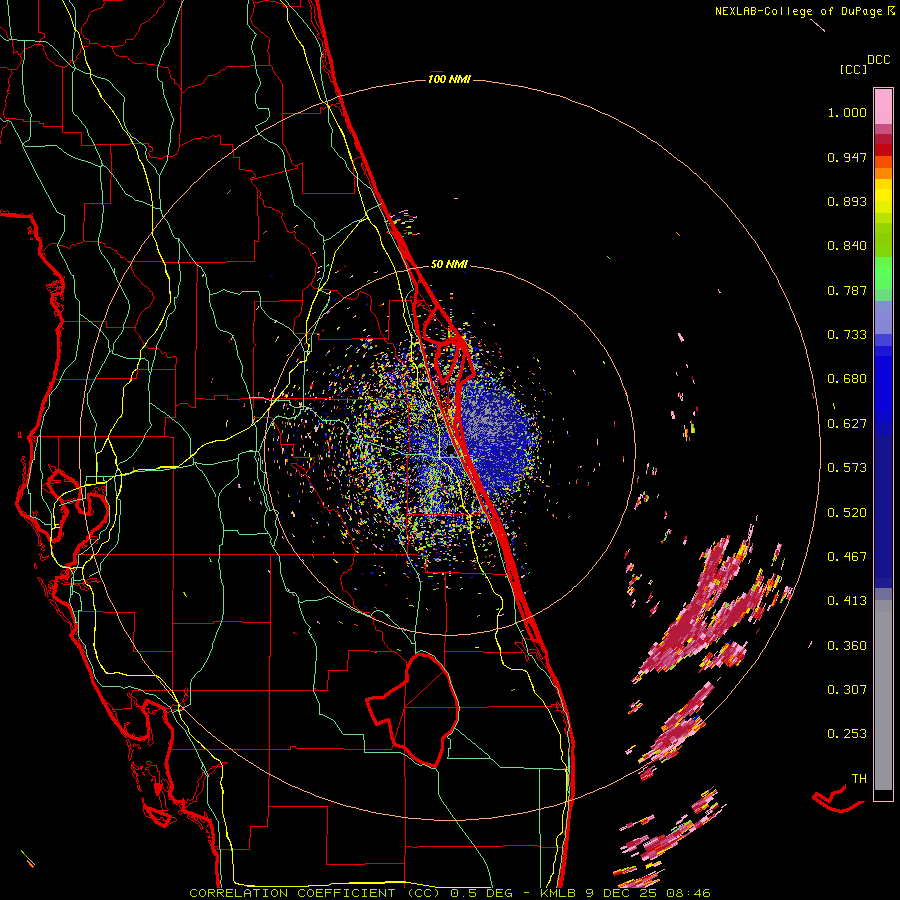This screenshot has width=900, height=900.
Task: Click the [CC] units label above the color bar
Action: click(x=853, y=69)
